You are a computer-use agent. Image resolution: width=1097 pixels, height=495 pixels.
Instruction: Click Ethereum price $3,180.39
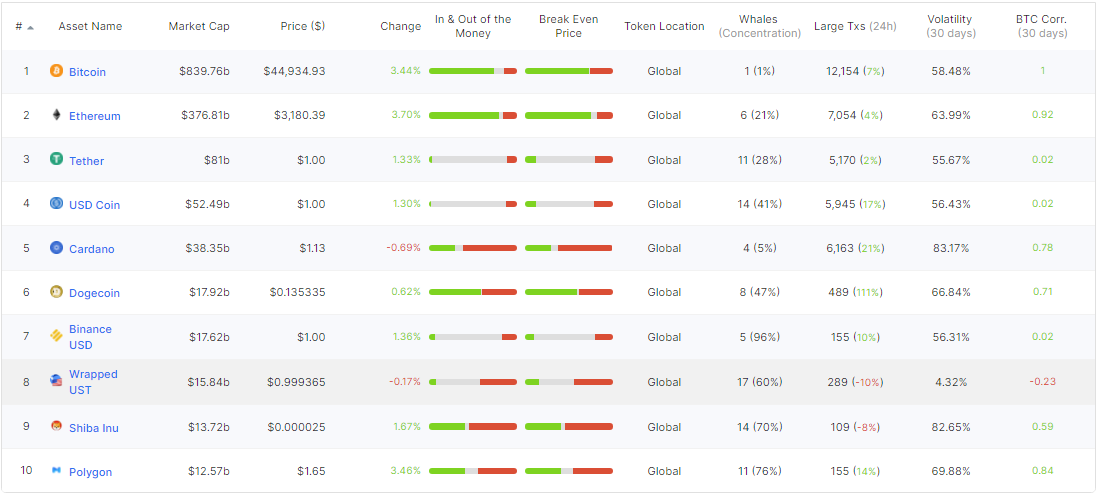pos(299,115)
